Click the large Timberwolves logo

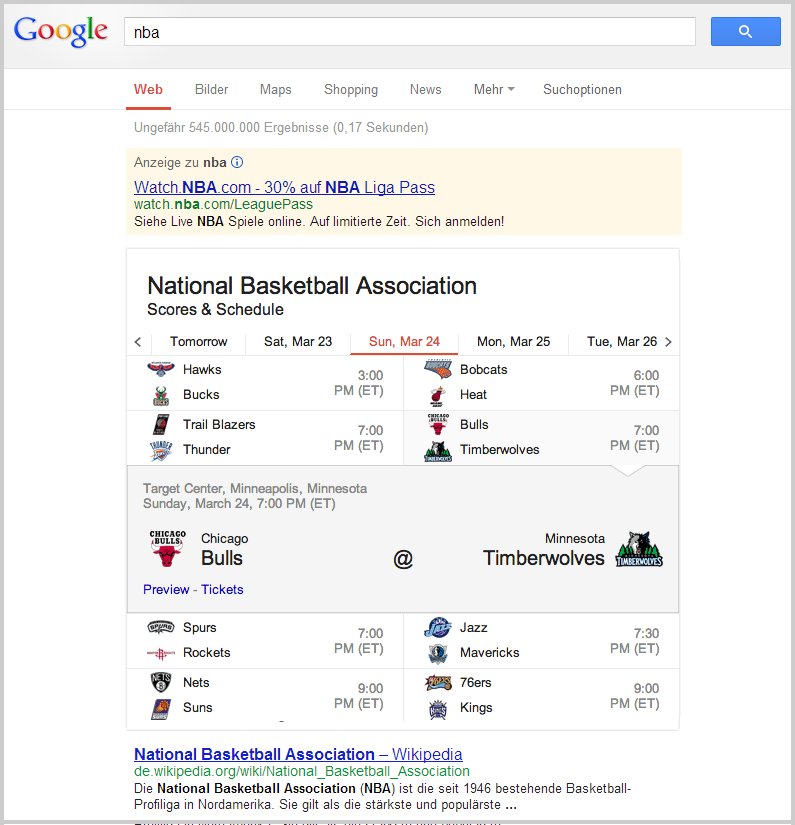pyautogui.click(x=639, y=549)
